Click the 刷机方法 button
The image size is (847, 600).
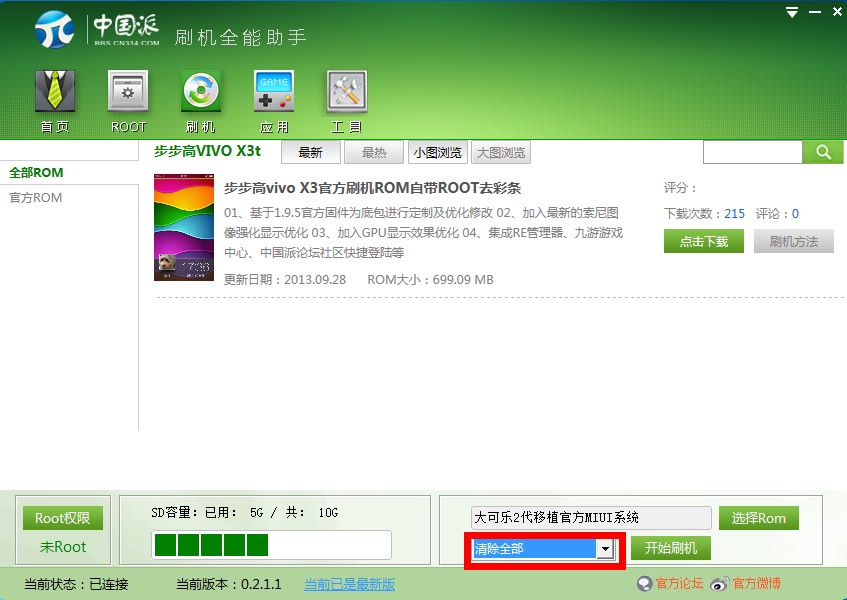[794, 241]
